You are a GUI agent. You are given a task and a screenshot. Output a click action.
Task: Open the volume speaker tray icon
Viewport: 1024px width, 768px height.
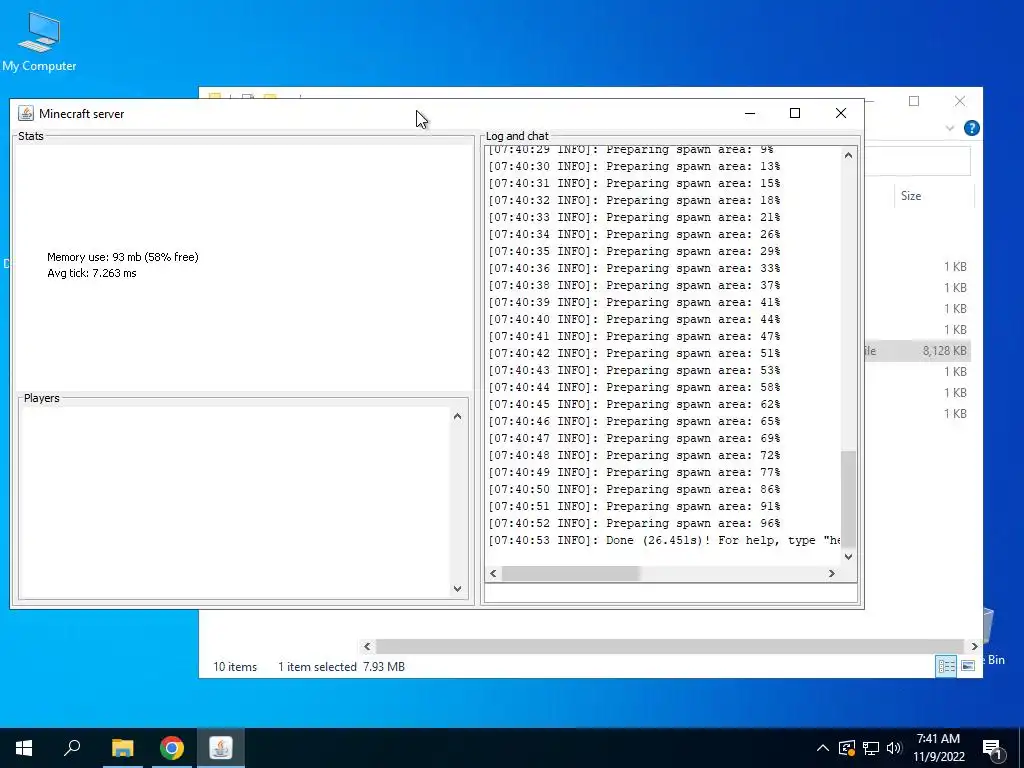click(x=894, y=748)
